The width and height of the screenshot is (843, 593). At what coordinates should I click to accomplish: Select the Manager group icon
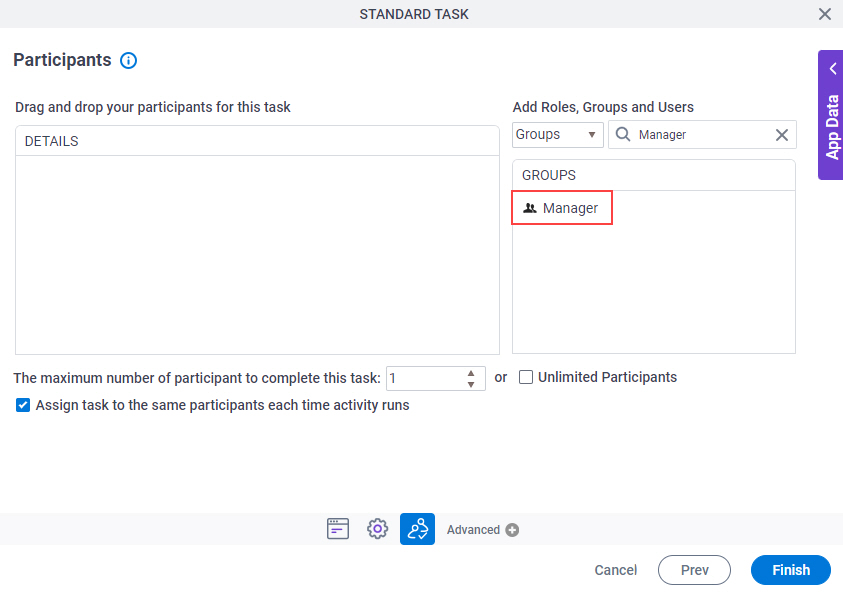(x=530, y=208)
